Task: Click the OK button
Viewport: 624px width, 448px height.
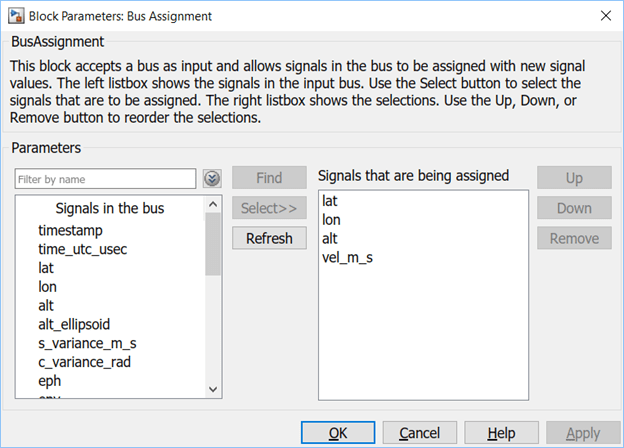Action: point(338,433)
